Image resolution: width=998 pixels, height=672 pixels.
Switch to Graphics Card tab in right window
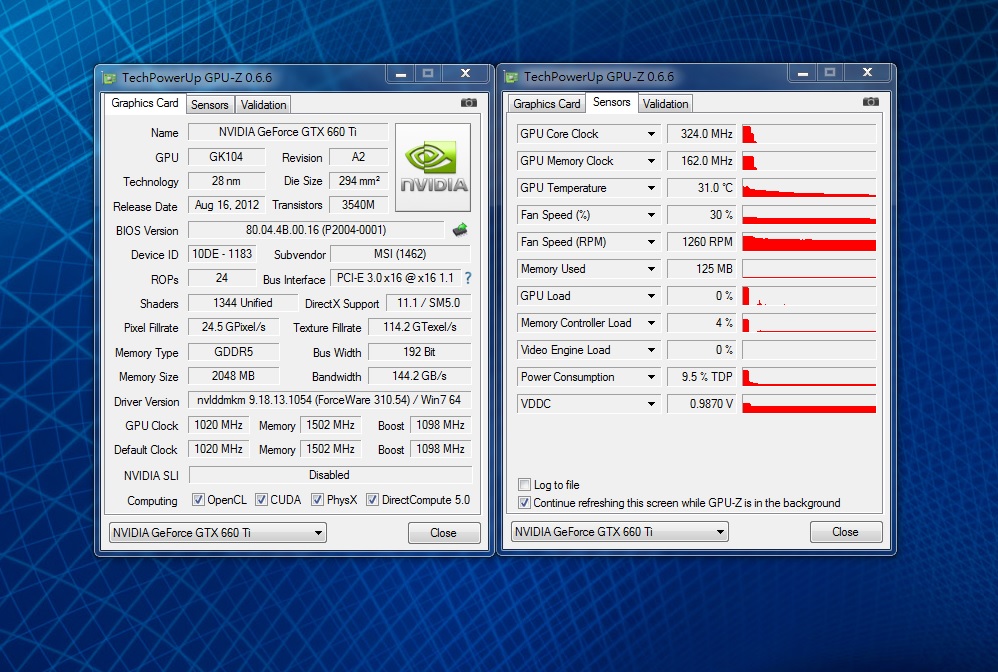pos(547,104)
